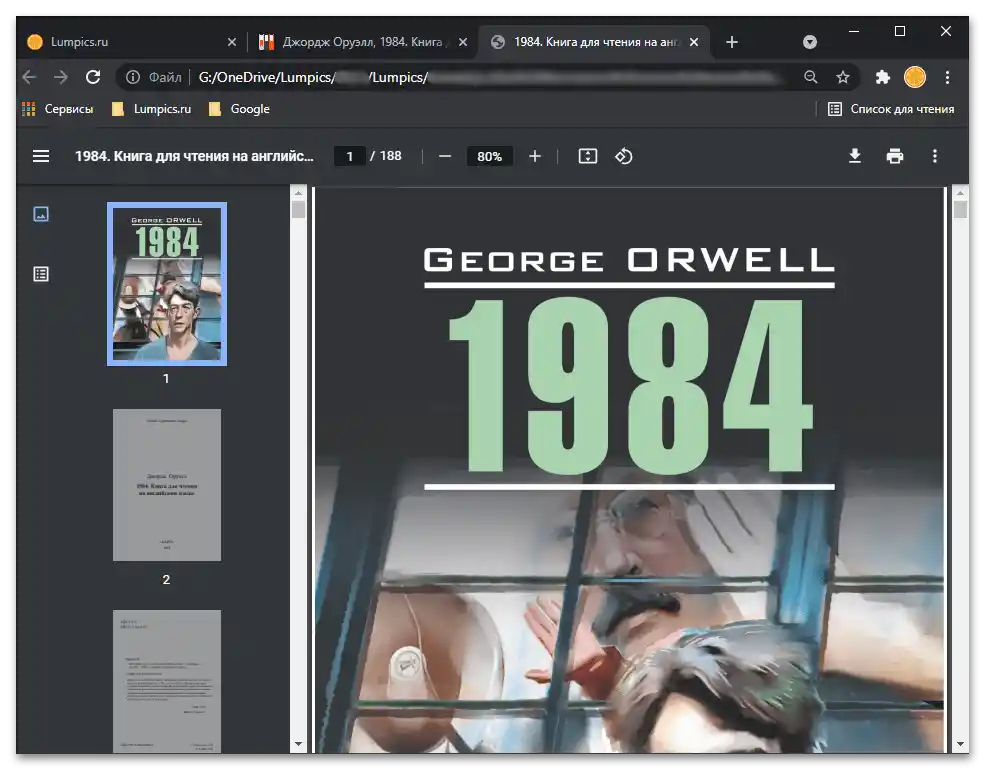Rotate the PDF counterclockwise
Image resolution: width=985 pixels, height=770 pixels.
point(623,156)
